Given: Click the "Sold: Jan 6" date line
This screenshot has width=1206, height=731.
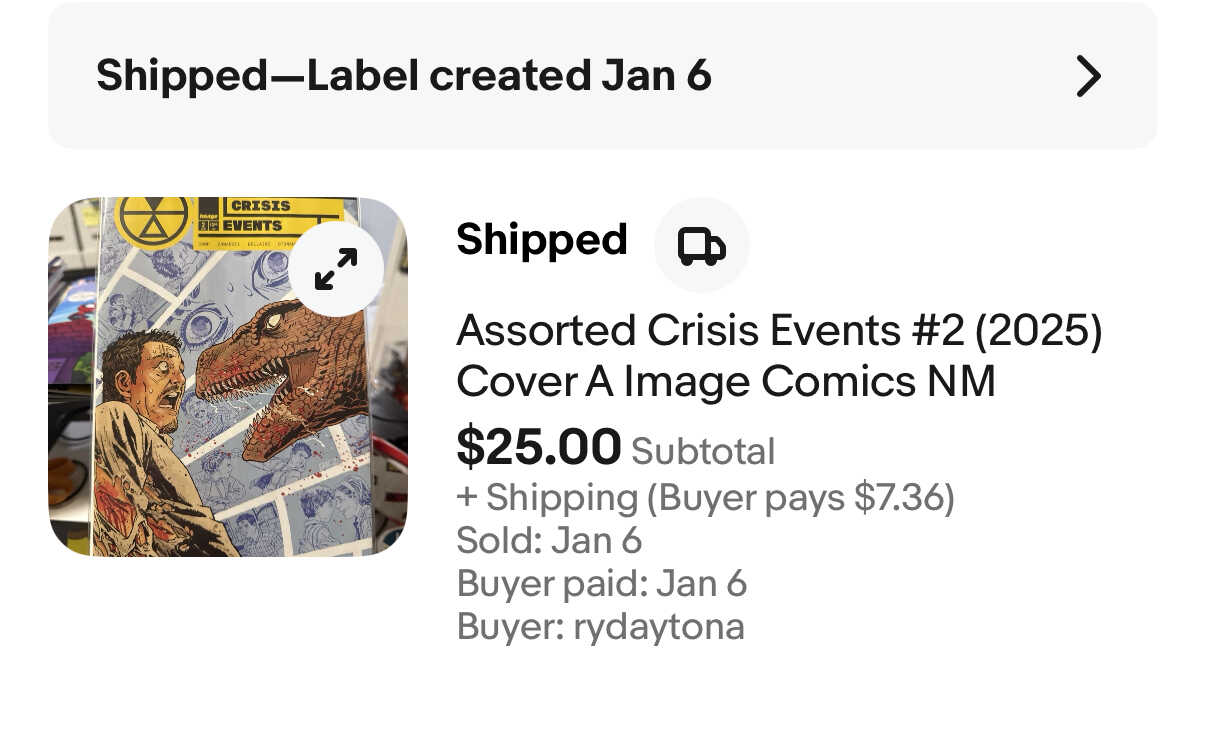Looking at the screenshot, I should [548, 540].
